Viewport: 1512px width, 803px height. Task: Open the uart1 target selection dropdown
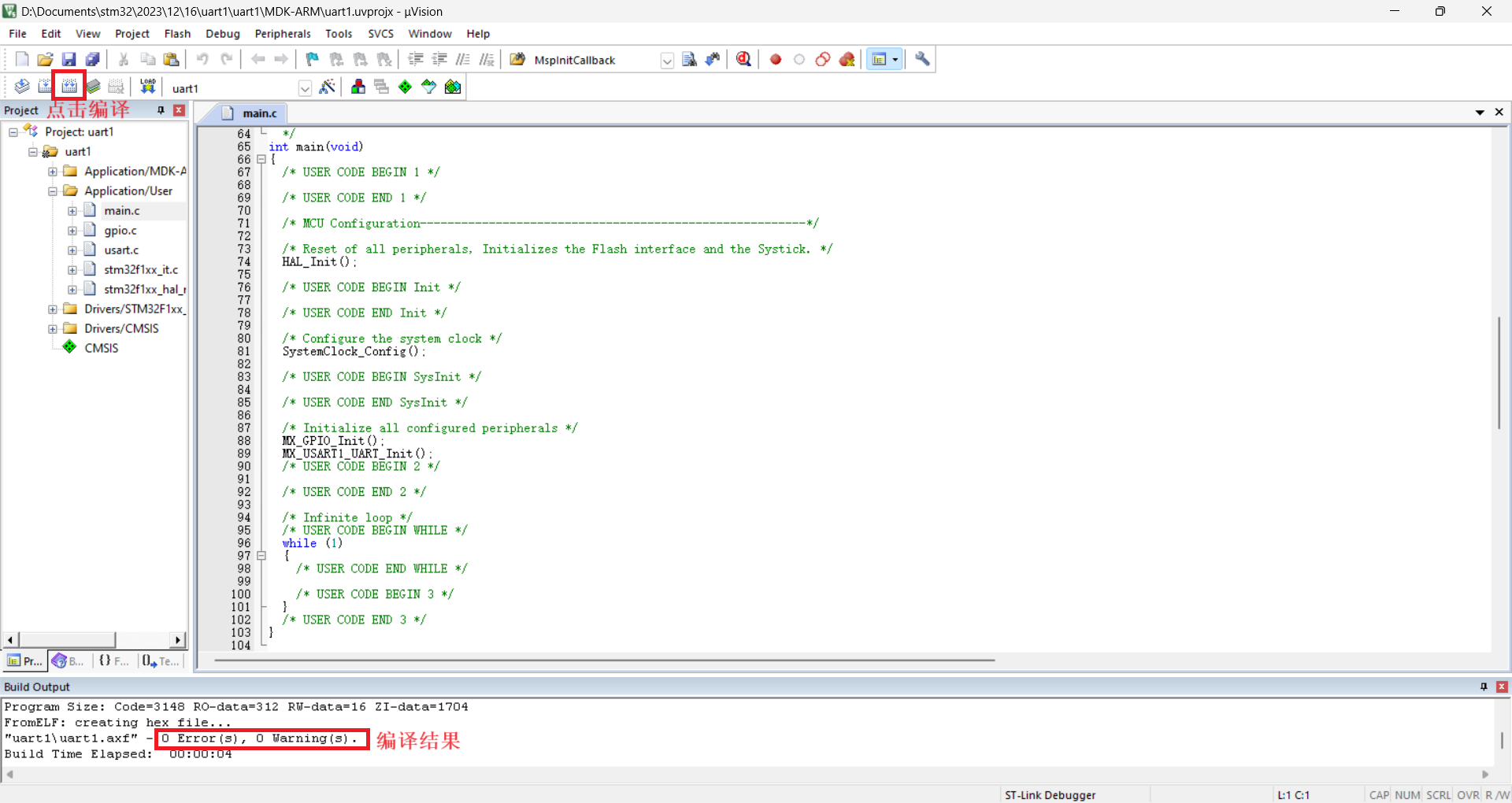[x=305, y=88]
